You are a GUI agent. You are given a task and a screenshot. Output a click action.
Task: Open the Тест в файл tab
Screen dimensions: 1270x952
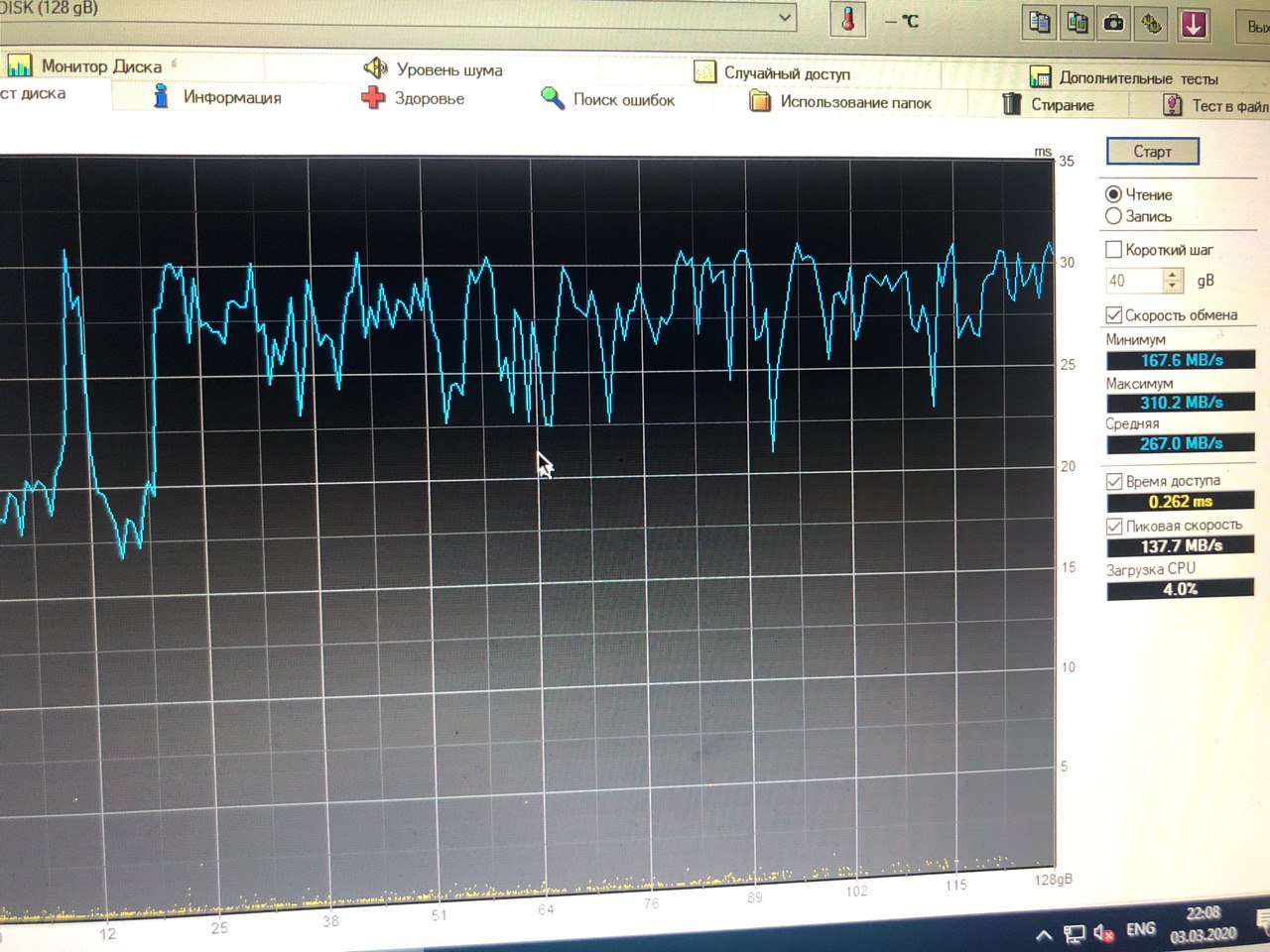(x=1215, y=105)
